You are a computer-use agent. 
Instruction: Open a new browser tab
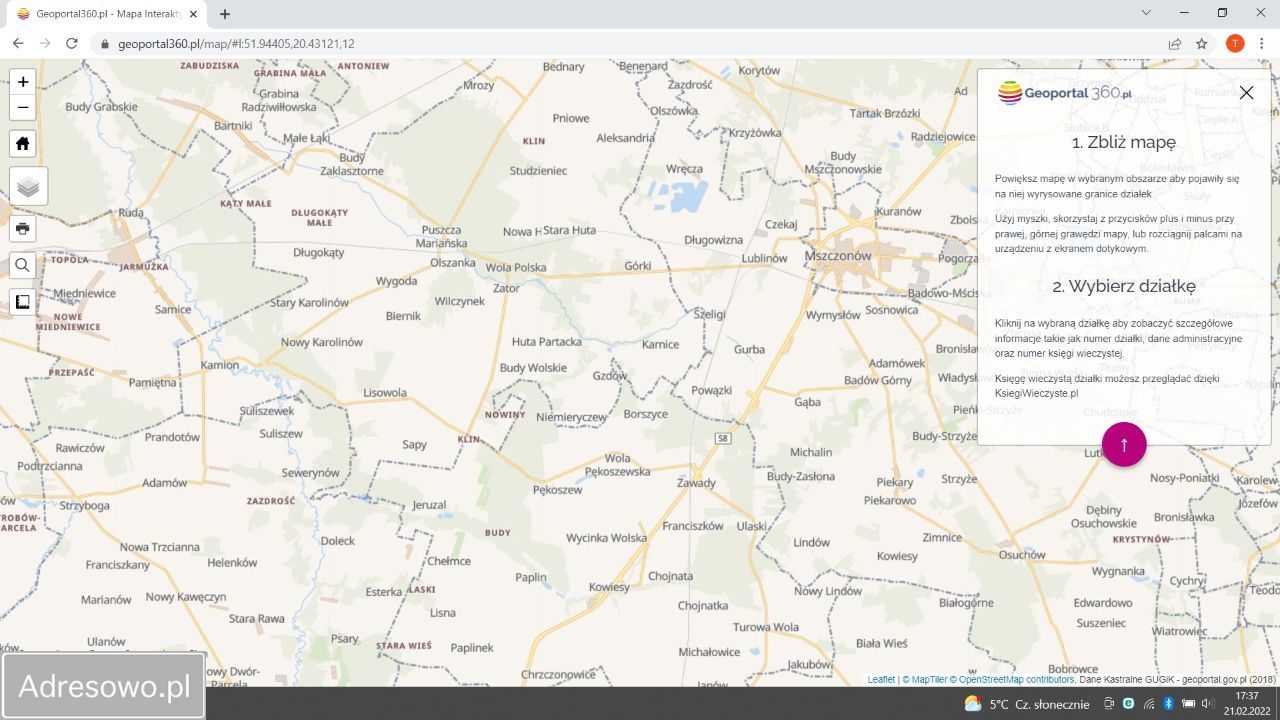225,14
